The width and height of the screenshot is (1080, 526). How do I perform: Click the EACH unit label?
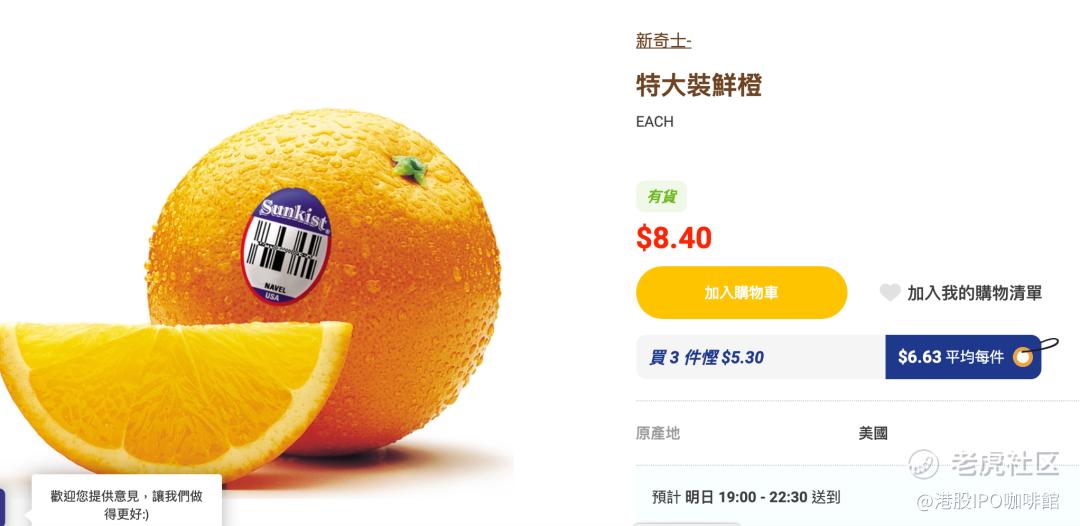point(654,122)
